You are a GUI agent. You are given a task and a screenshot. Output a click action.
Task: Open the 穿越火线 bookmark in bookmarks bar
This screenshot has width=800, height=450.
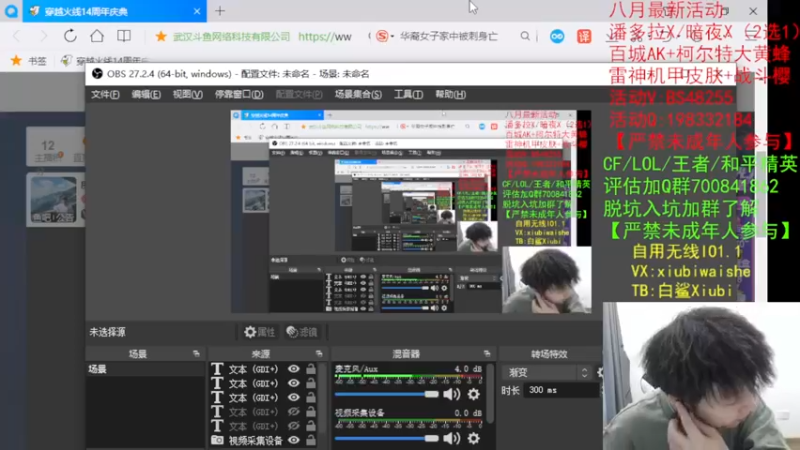[x=105, y=61]
